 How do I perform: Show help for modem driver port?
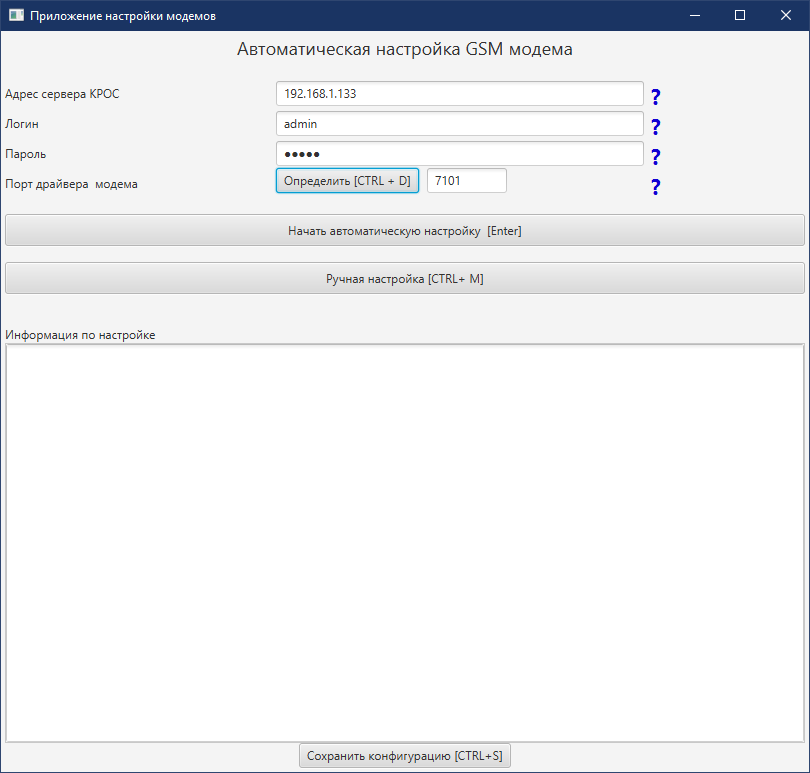point(656,187)
